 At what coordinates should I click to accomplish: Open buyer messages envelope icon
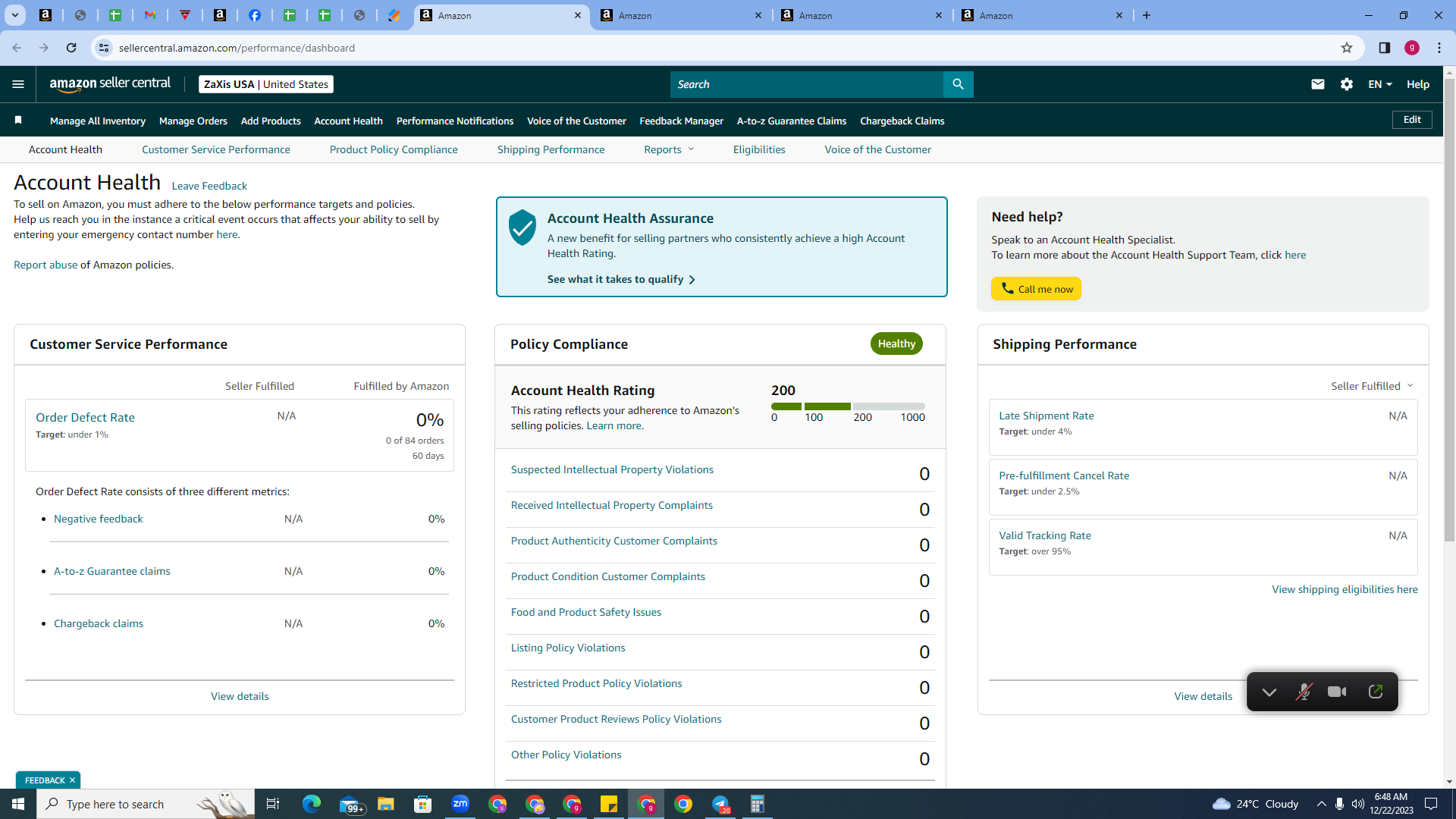1318,84
